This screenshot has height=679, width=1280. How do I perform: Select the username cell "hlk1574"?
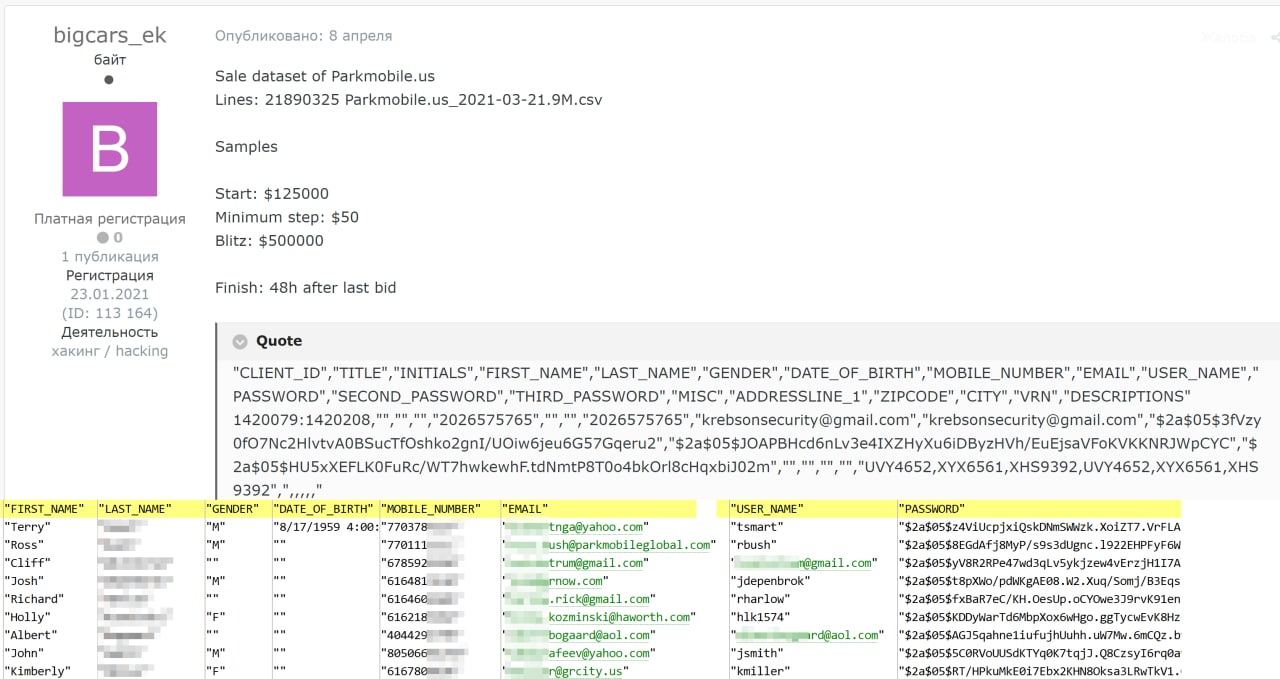click(760, 617)
